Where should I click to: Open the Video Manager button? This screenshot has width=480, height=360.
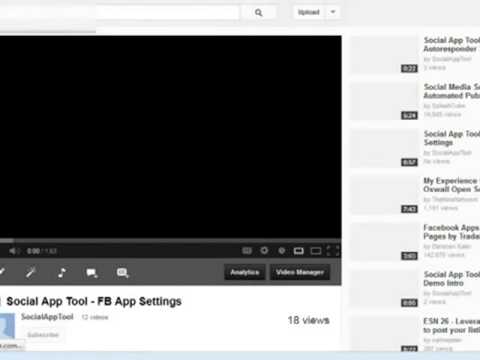click(x=300, y=272)
